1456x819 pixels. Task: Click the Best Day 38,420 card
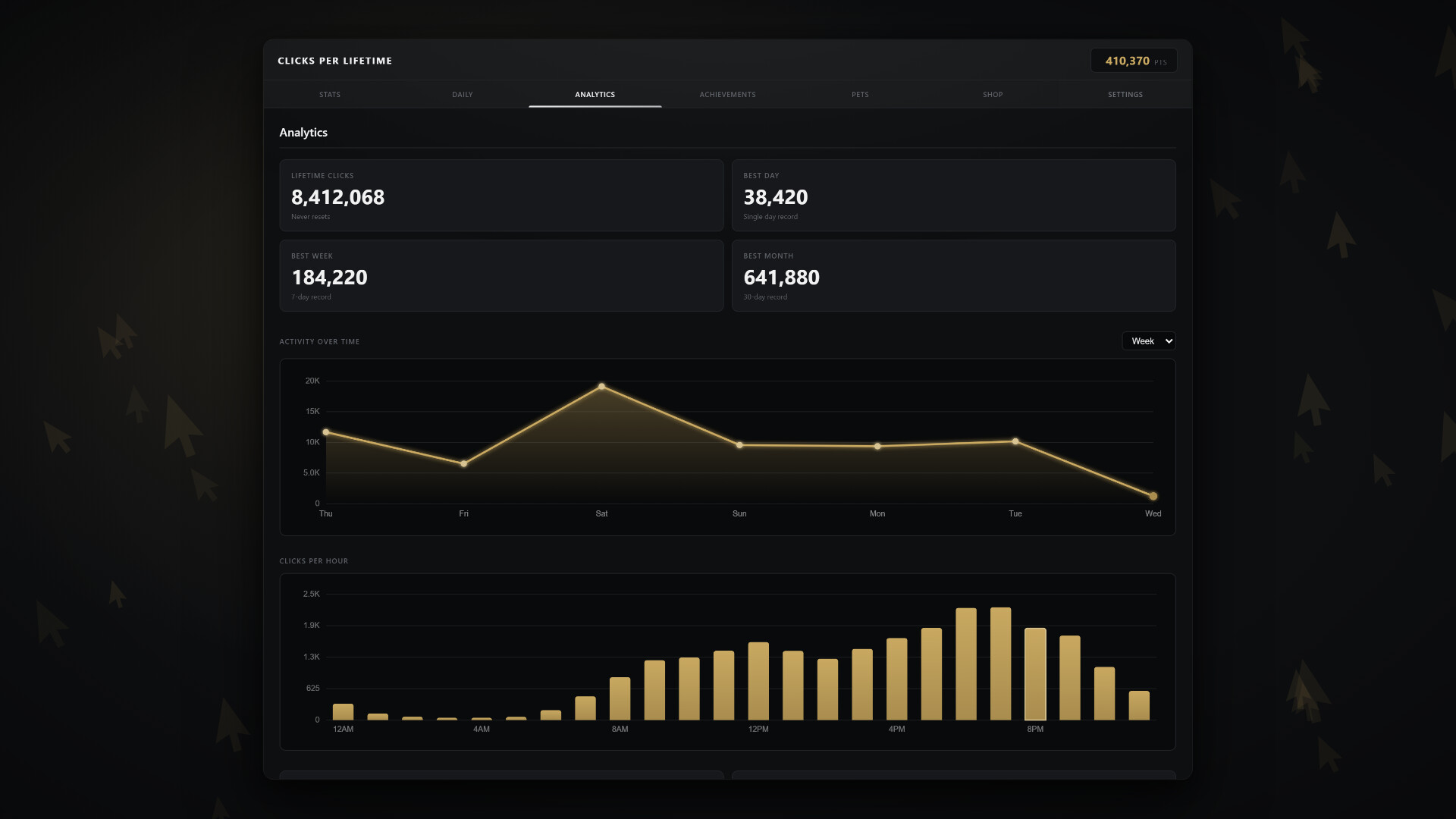(953, 195)
